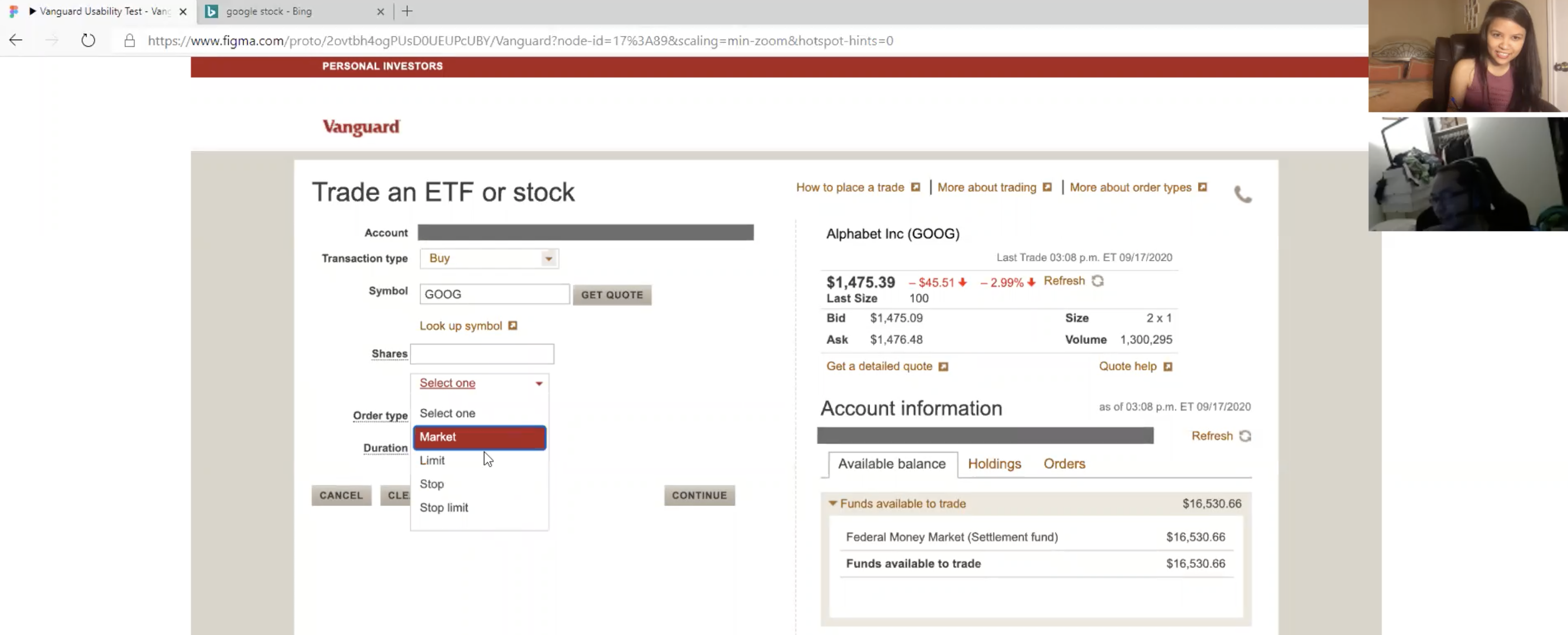Click the GET QUOTE button
Image resolution: width=1568 pixels, height=635 pixels.
612,295
